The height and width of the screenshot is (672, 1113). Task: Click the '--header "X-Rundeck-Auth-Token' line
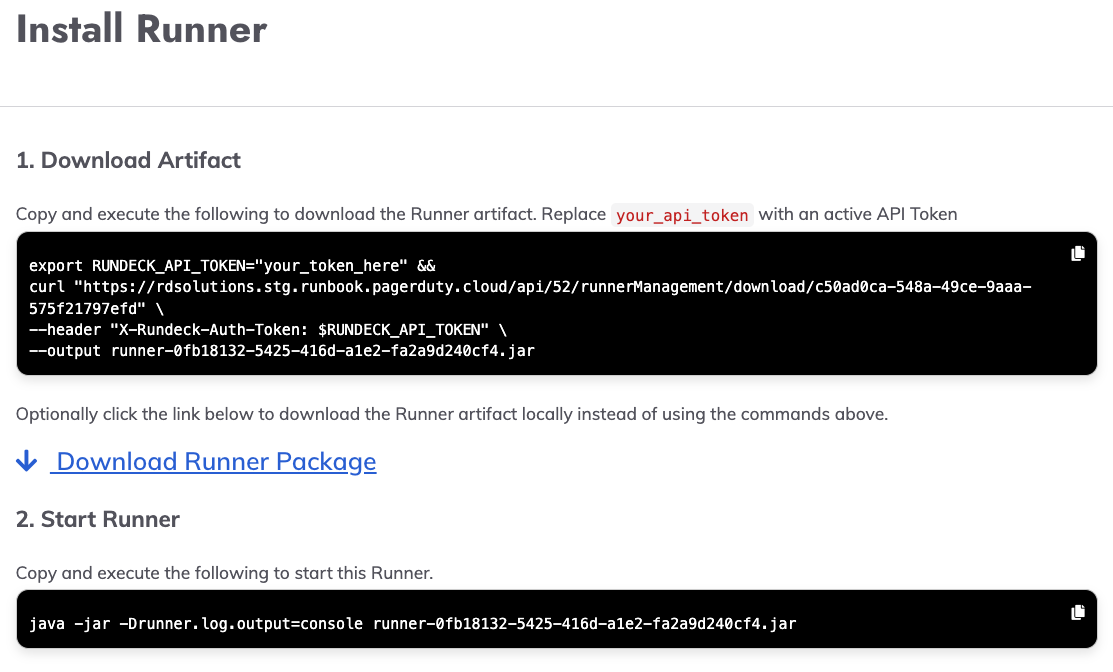click(268, 330)
